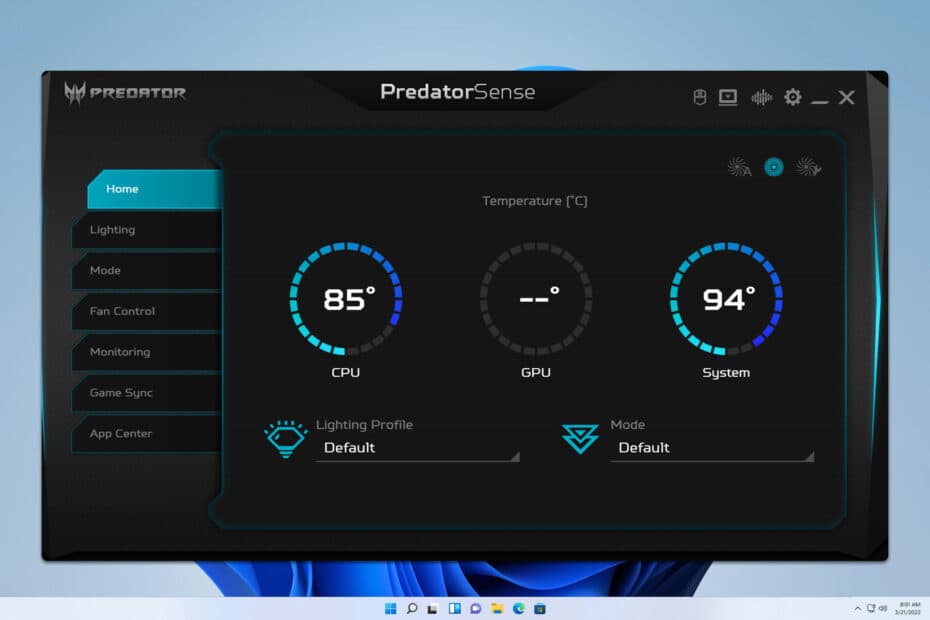Select the Auto fan mode icon
This screenshot has height=620, width=930.
pyautogui.click(x=740, y=167)
